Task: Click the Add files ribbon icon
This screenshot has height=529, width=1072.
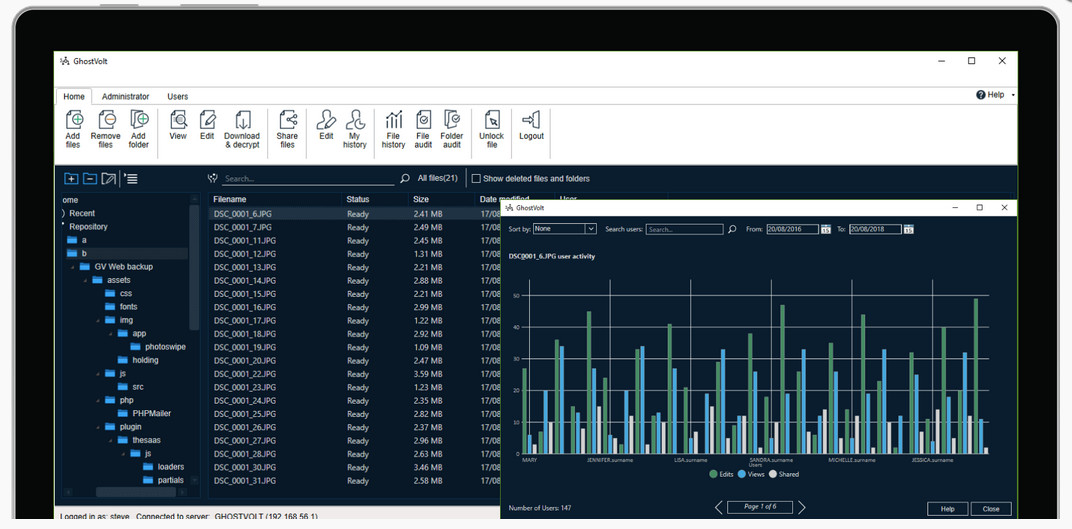Action: 73,121
